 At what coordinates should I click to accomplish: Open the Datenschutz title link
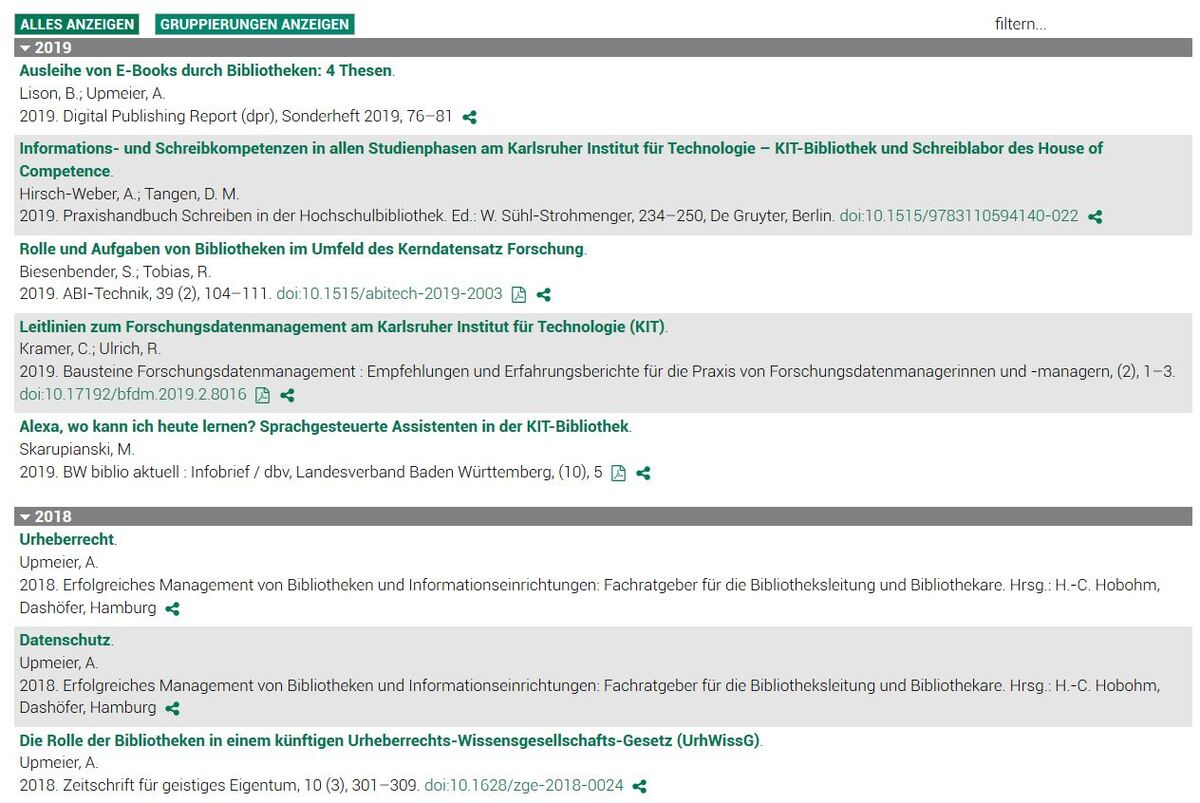(x=65, y=640)
